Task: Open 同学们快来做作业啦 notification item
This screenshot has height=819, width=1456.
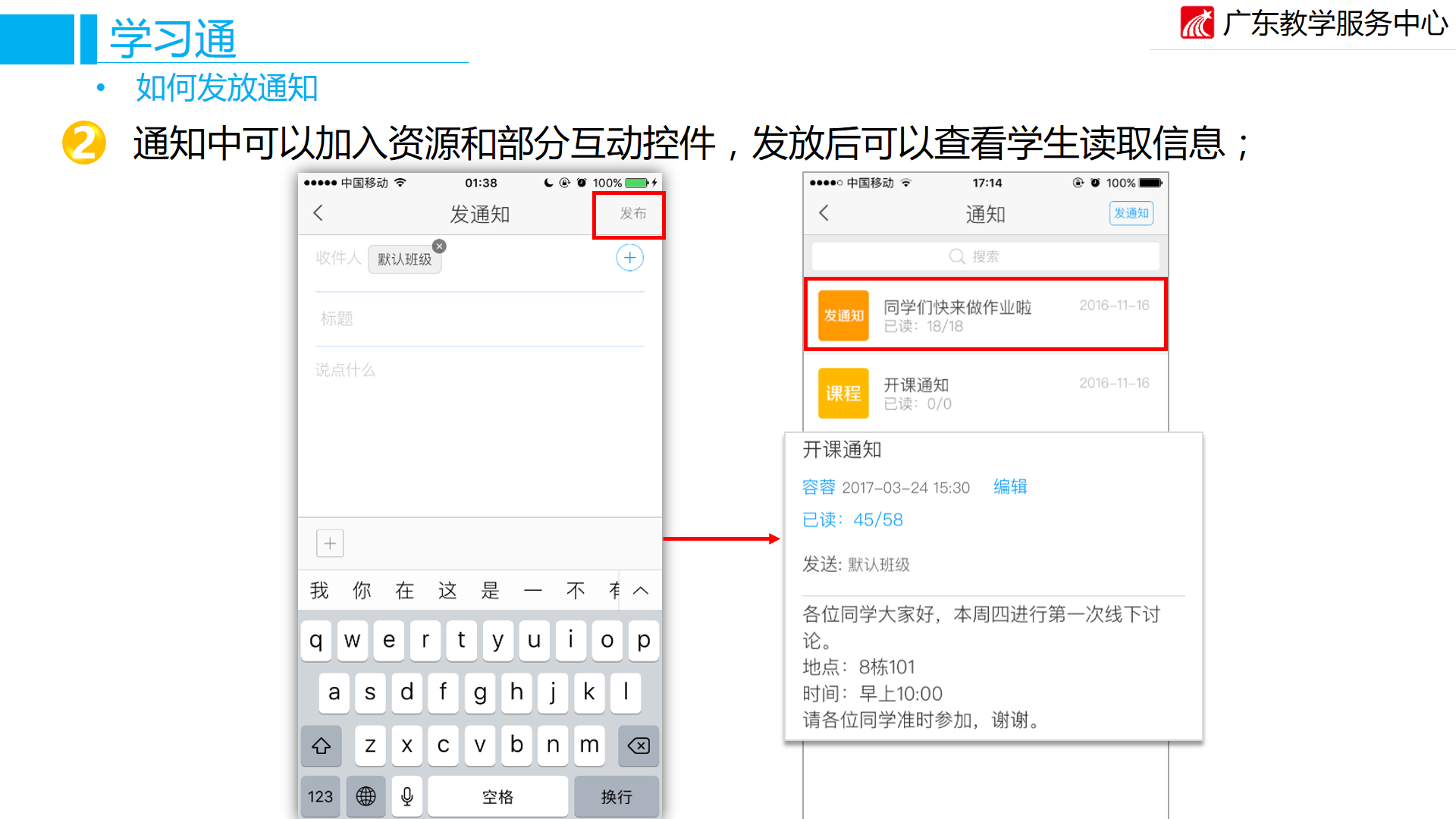Action: (x=985, y=315)
